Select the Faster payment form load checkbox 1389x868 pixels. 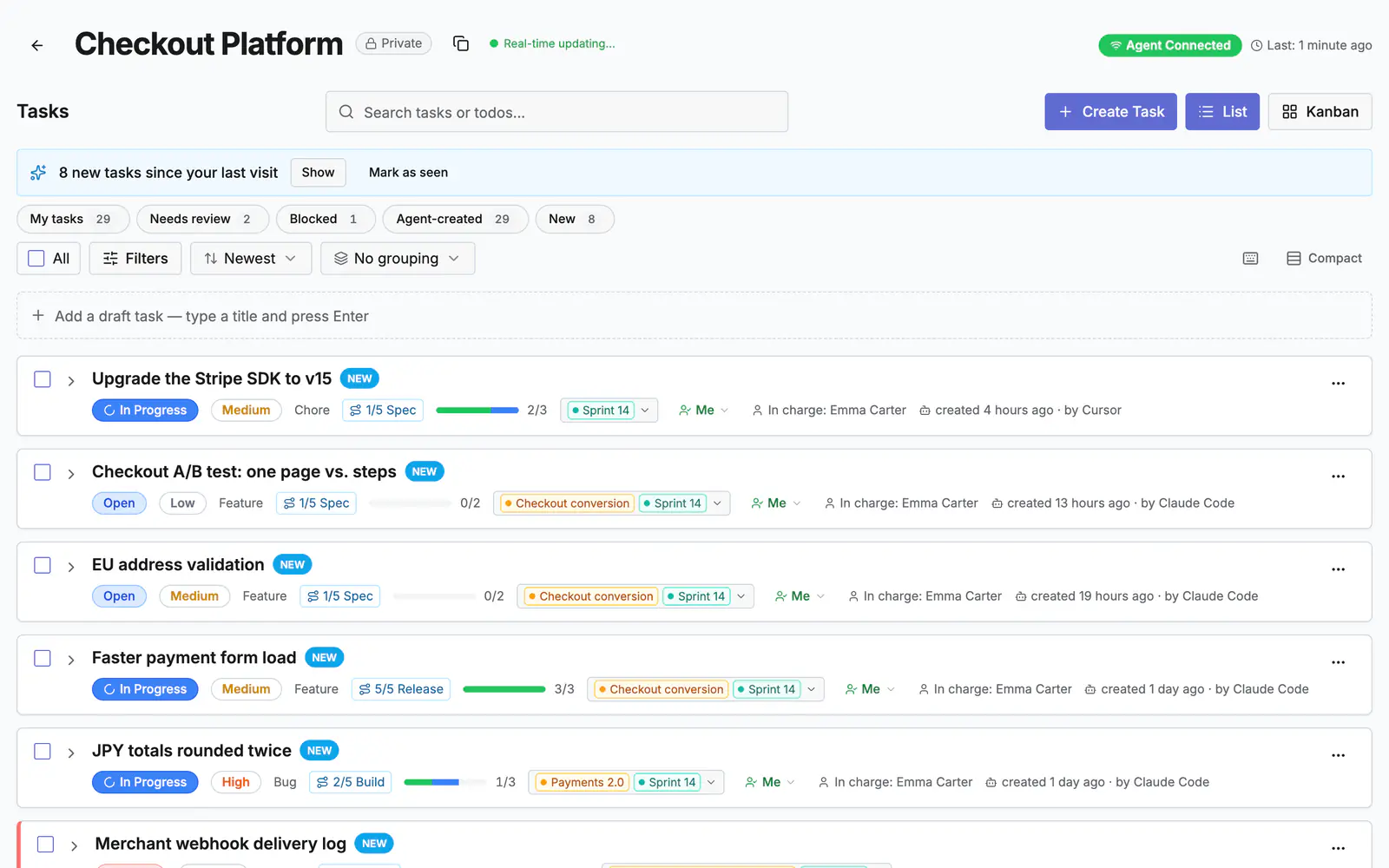point(43,658)
